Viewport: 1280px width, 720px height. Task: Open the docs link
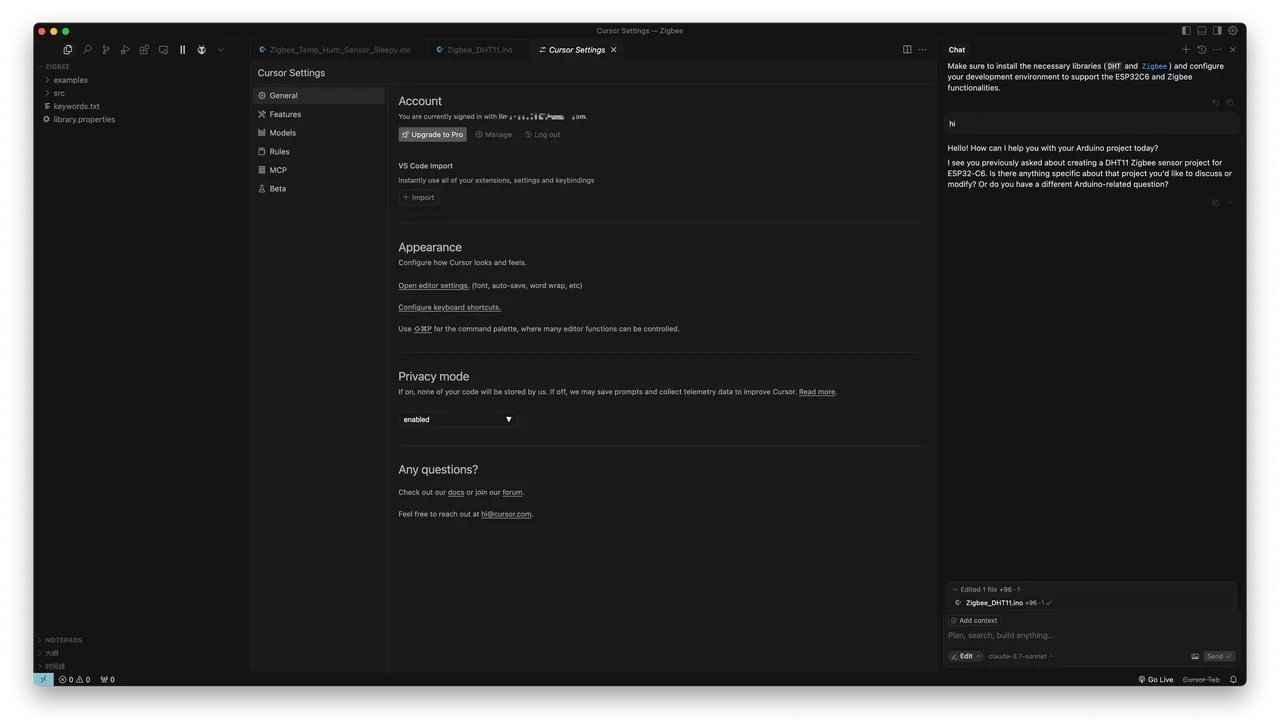[456, 492]
